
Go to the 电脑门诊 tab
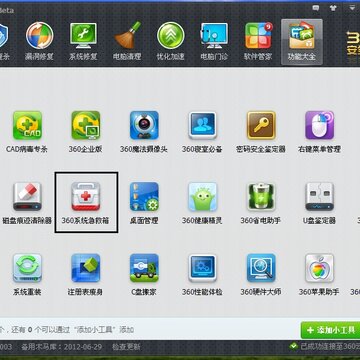pyautogui.click(x=214, y=41)
